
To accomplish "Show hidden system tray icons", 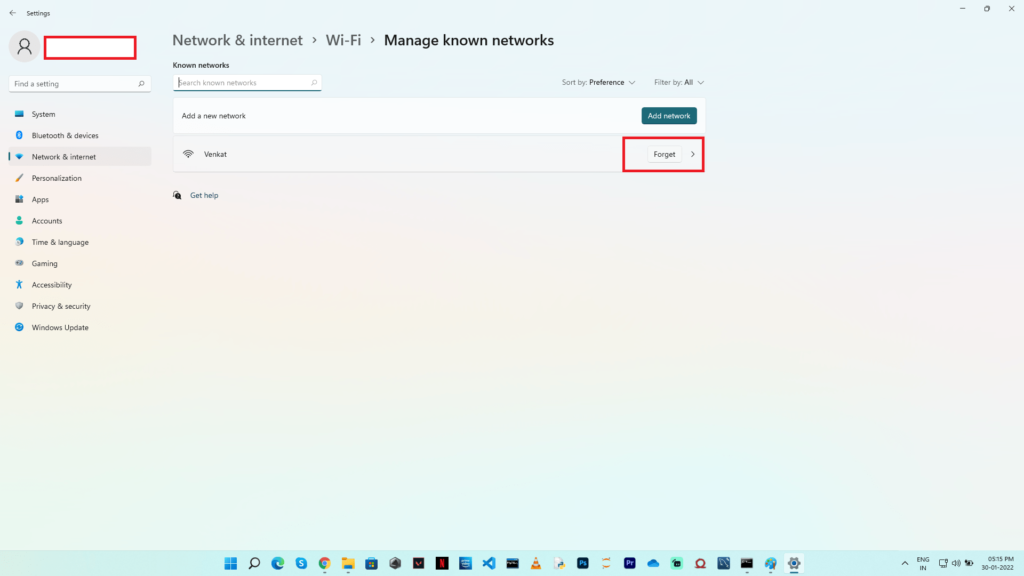I will (x=905, y=563).
